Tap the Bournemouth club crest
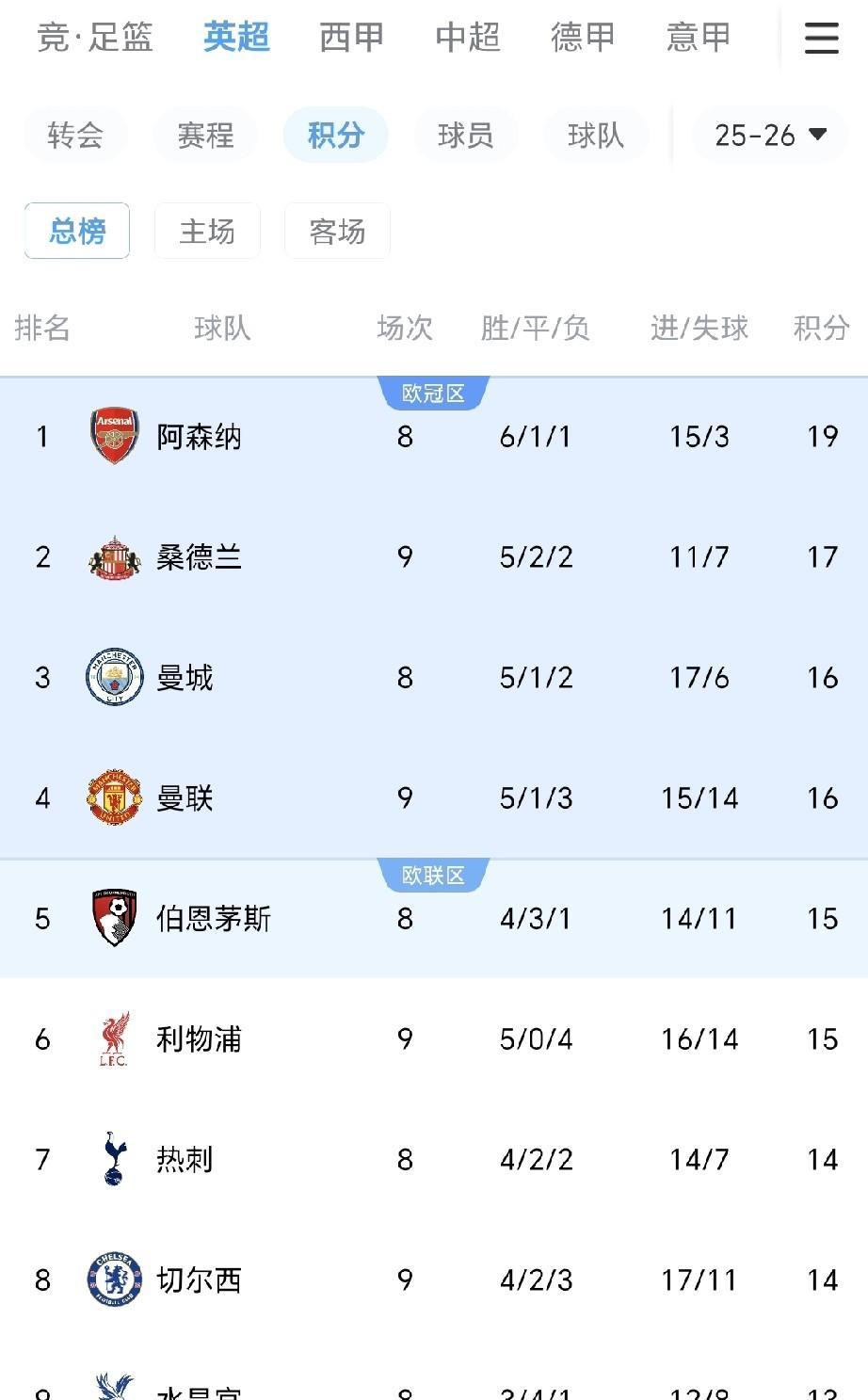The height and width of the screenshot is (1400, 868). click(x=114, y=918)
